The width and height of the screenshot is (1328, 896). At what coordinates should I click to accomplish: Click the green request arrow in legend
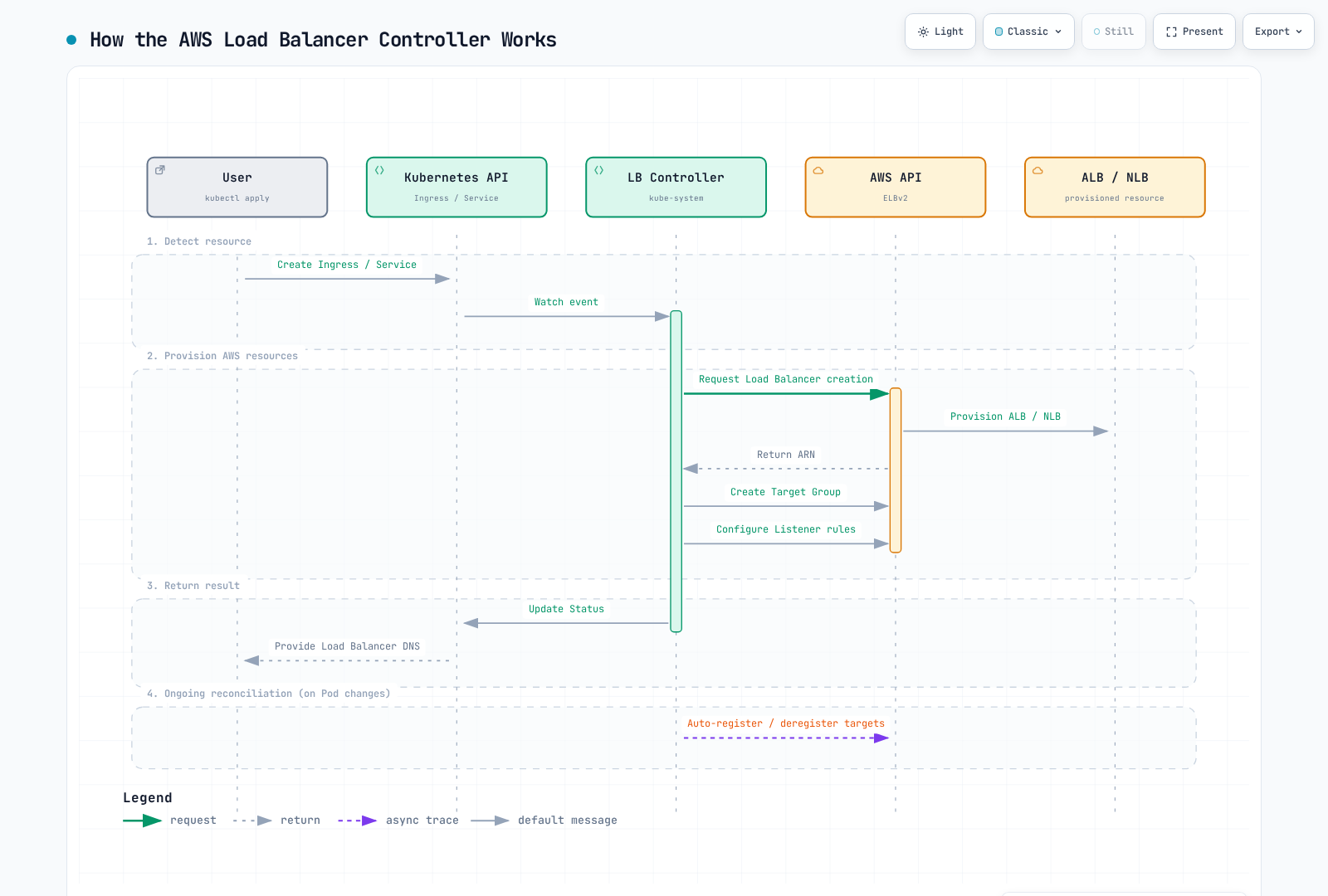[x=142, y=821]
